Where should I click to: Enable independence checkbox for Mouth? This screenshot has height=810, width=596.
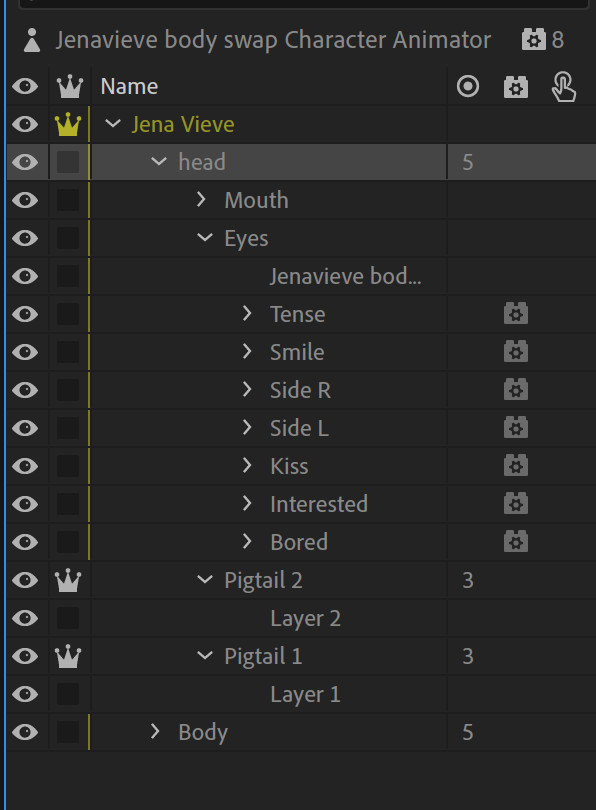68,200
